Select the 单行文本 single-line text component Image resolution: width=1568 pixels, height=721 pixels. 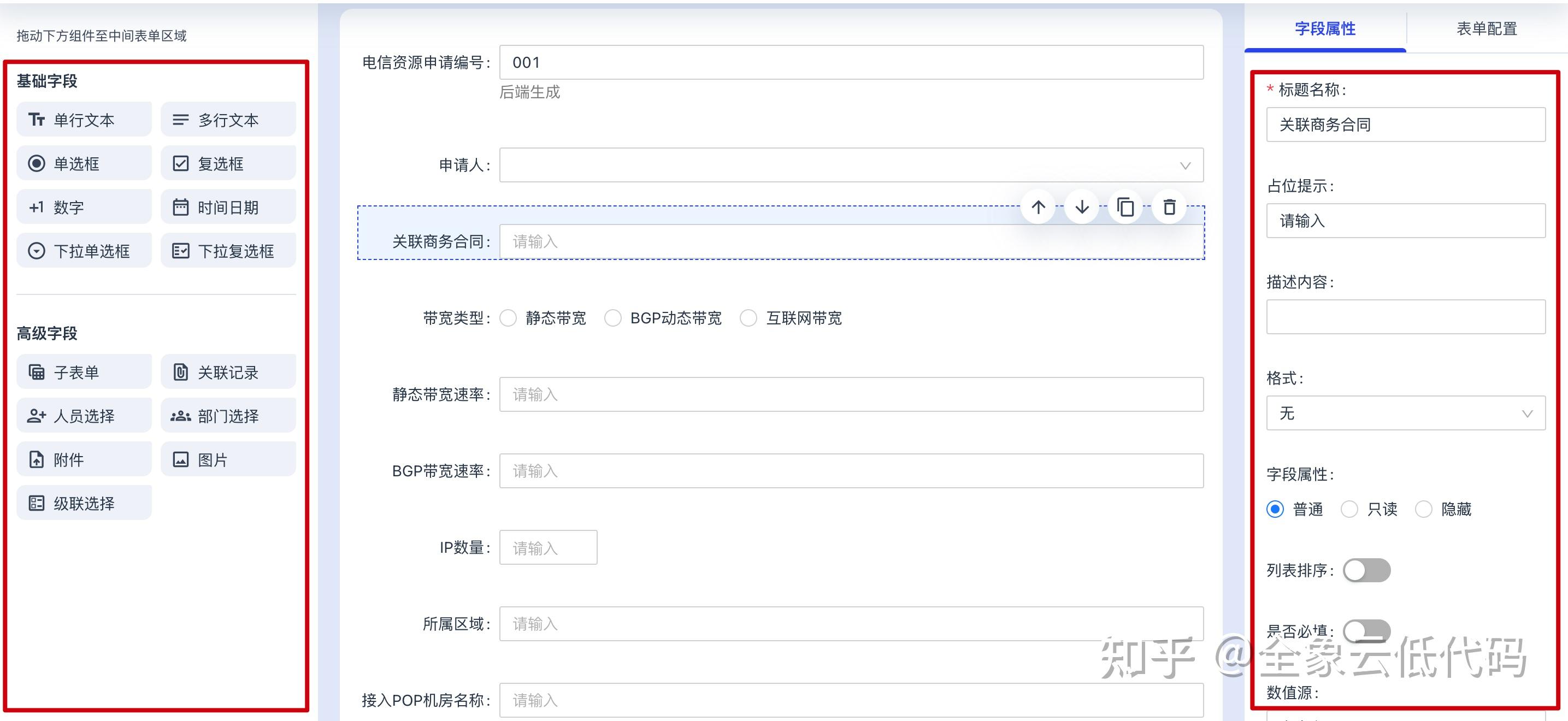click(84, 119)
